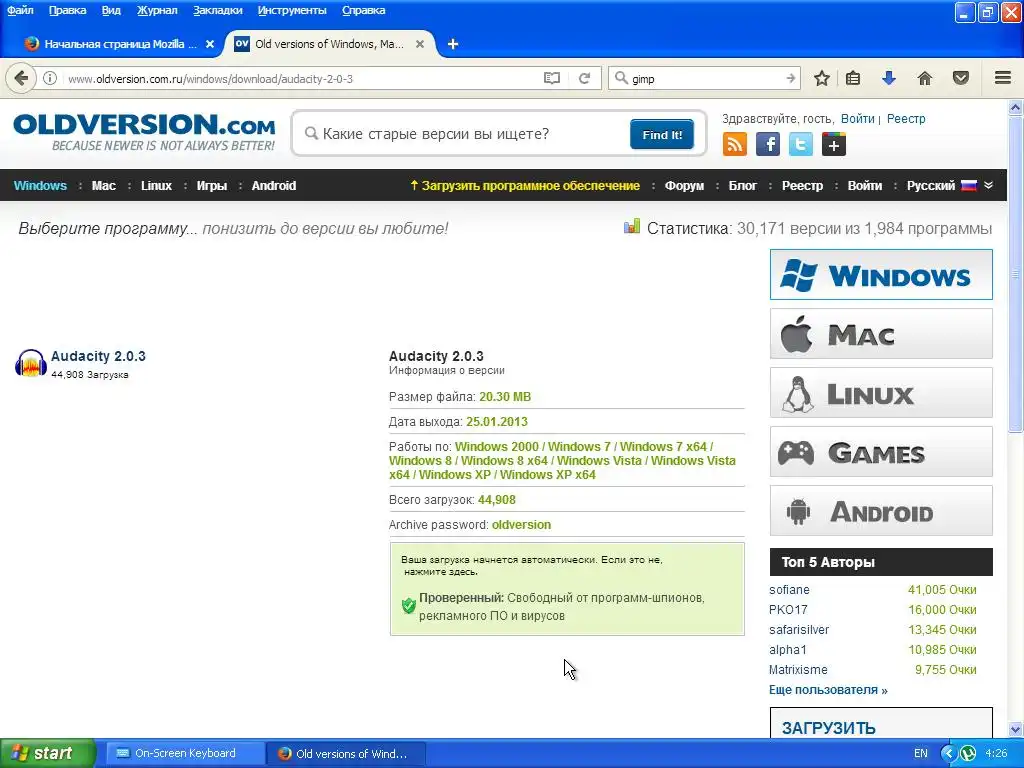1024x768 pixels.
Task: Expand hidden tray icons arrow
Action: (x=948, y=753)
